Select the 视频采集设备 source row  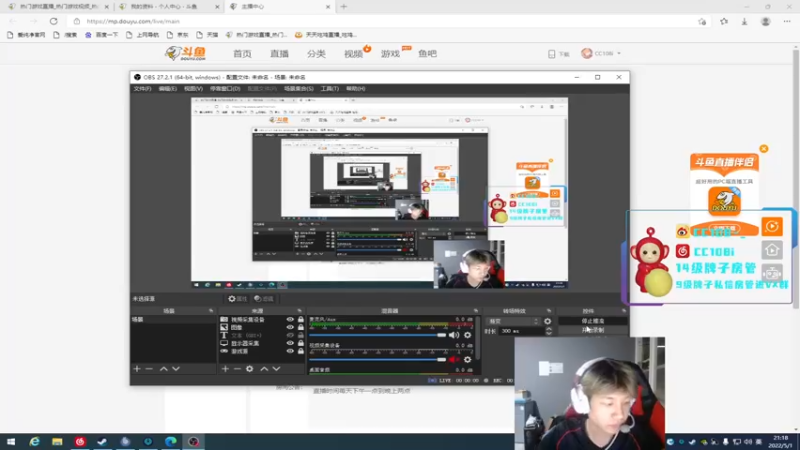point(262,319)
